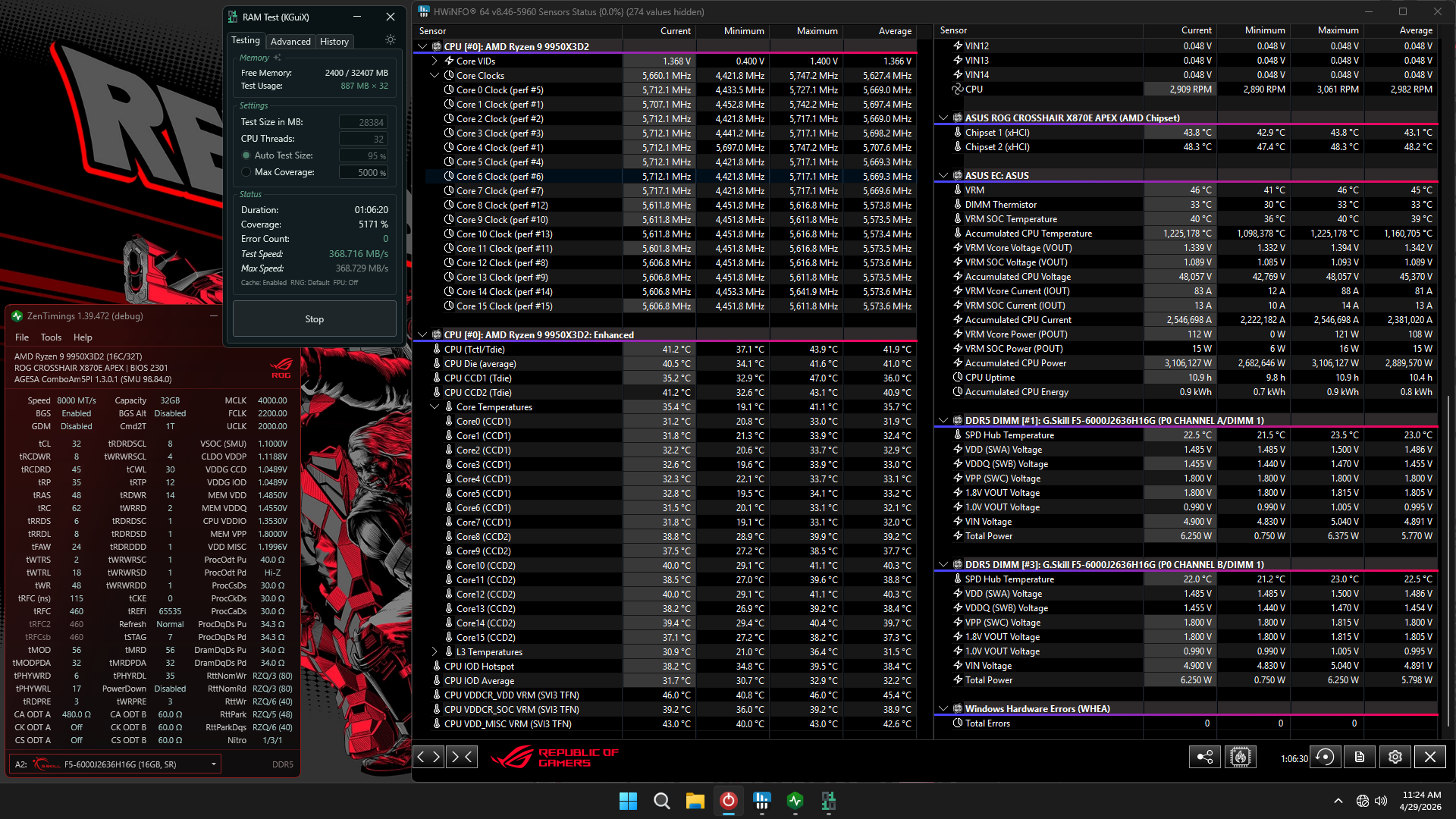This screenshot has width=1456, height=819.
Task: Click the sparkle icon beside Memory in RAM Test
Action: pos(278,58)
